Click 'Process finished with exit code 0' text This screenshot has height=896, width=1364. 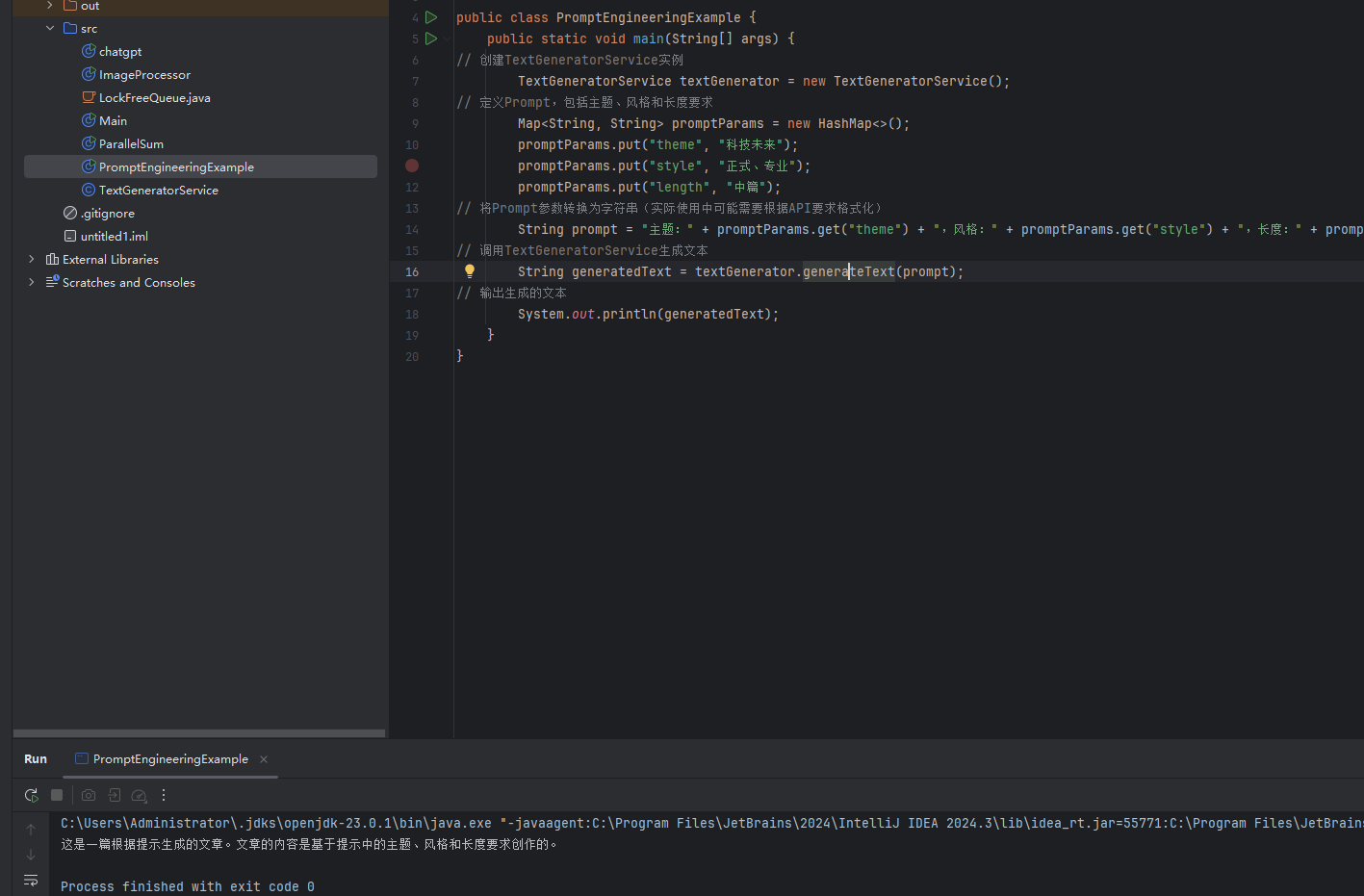pyautogui.click(x=188, y=886)
